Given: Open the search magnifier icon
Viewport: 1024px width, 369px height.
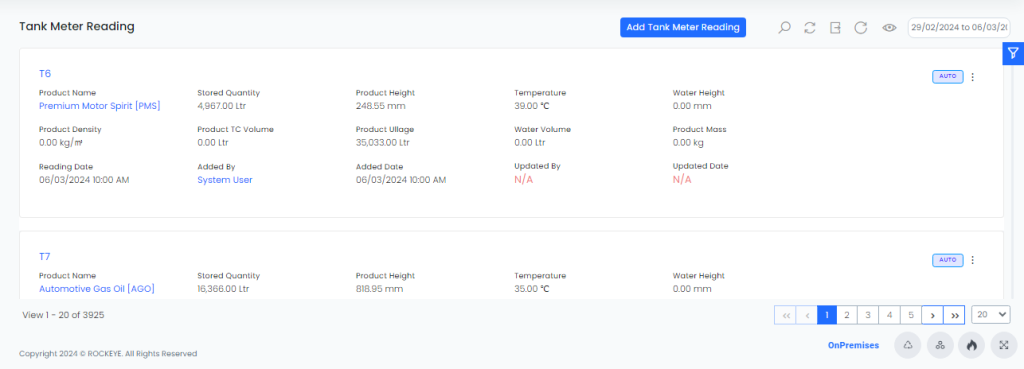Looking at the screenshot, I should coord(784,27).
